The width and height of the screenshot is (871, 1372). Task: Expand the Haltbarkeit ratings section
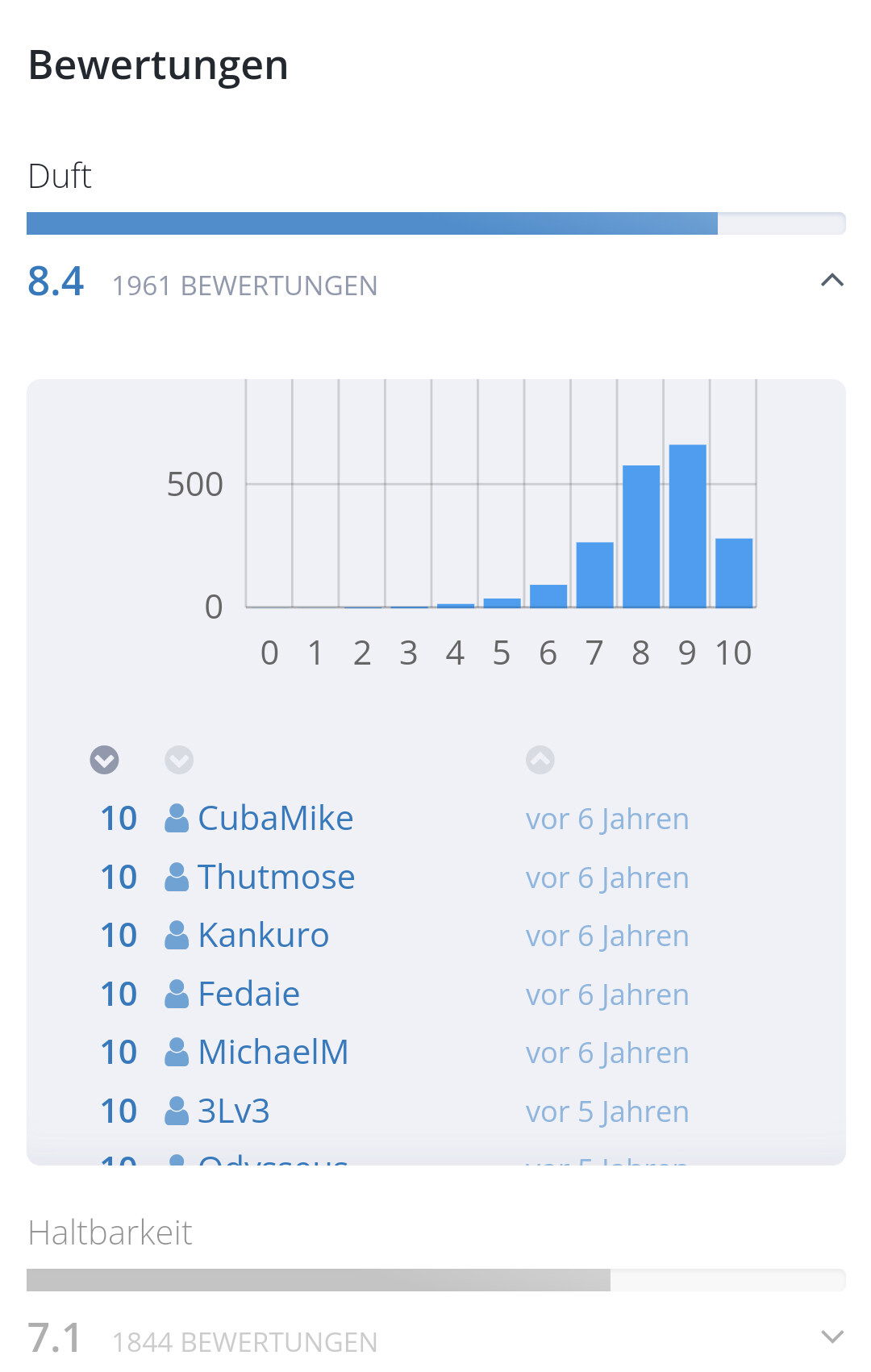832,1337
